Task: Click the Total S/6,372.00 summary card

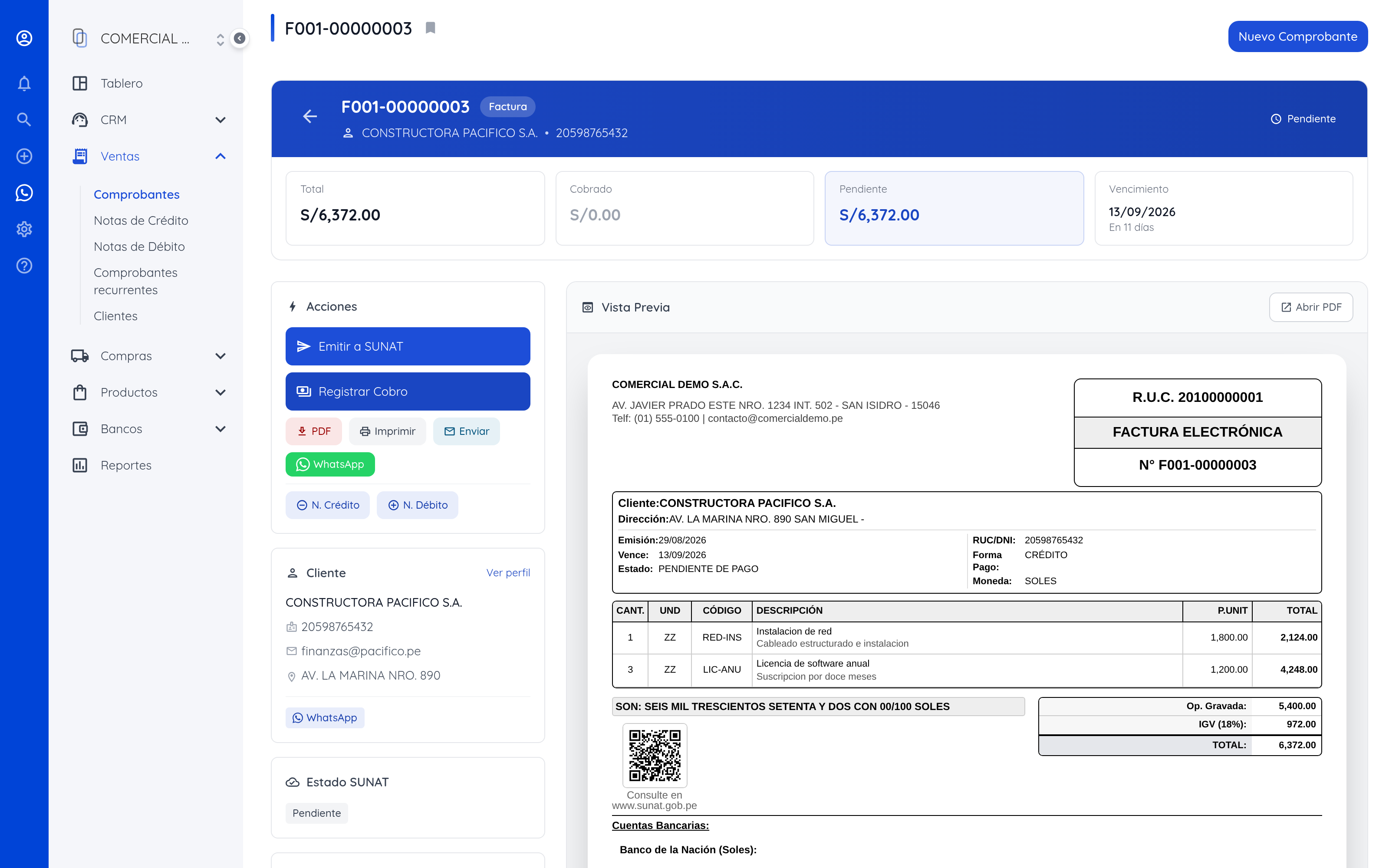Action: pyautogui.click(x=415, y=208)
